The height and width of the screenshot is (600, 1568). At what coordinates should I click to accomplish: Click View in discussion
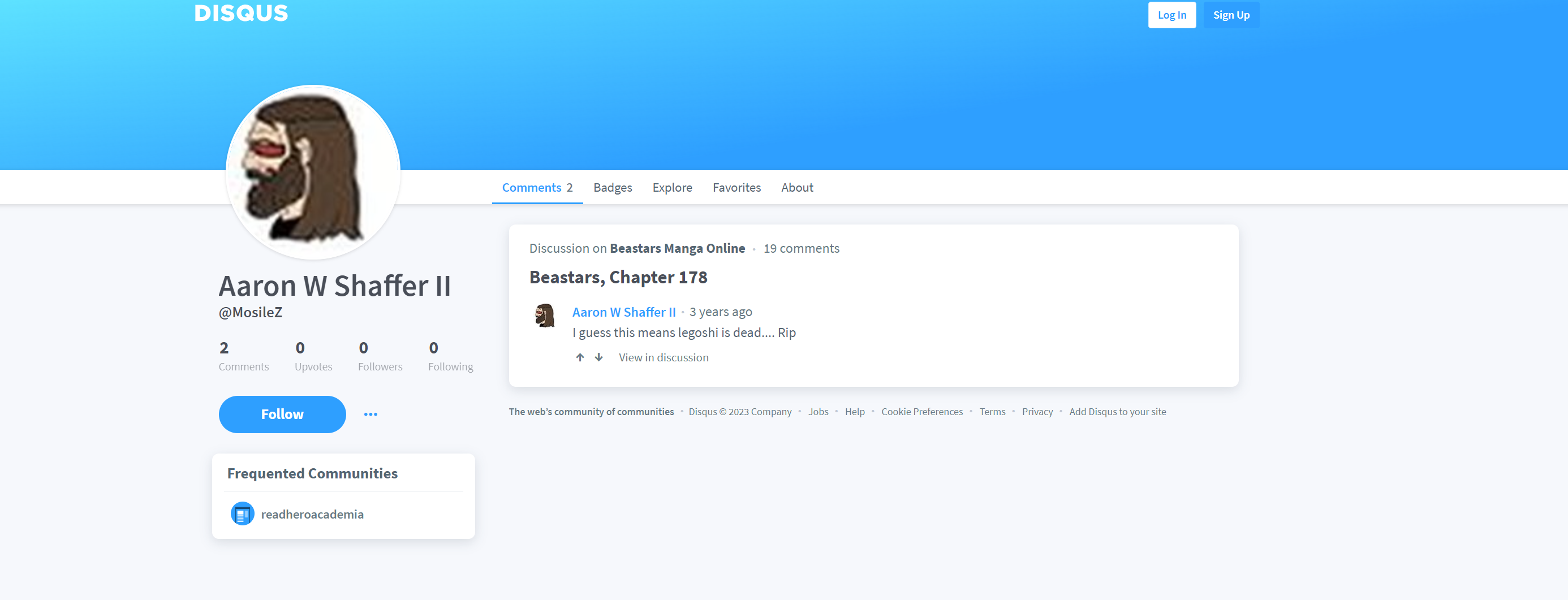pos(664,357)
